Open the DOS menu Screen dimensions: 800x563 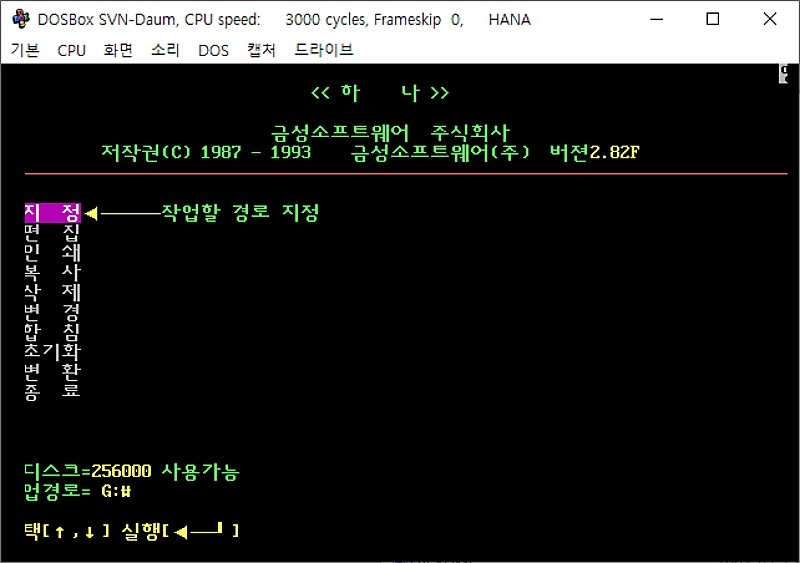213,50
